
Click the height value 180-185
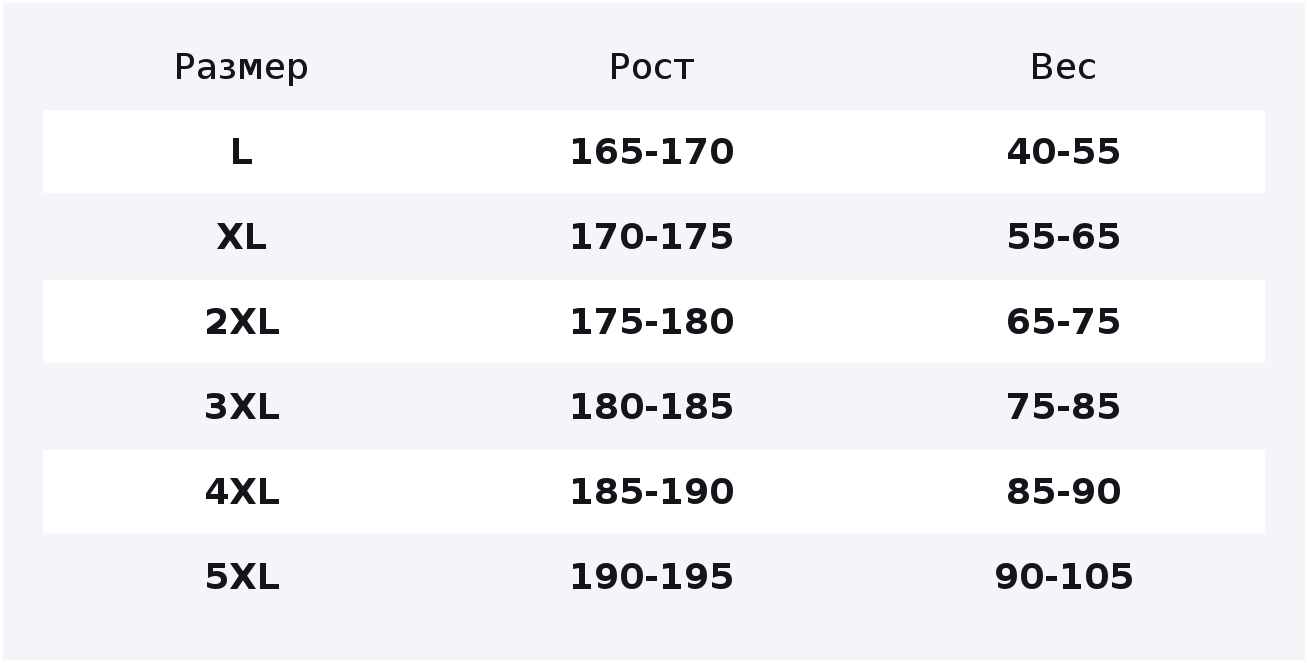[651, 407]
